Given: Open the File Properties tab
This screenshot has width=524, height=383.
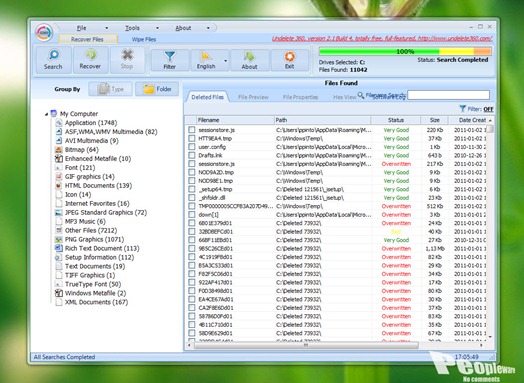Looking at the screenshot, I should [x=300, y=97].
